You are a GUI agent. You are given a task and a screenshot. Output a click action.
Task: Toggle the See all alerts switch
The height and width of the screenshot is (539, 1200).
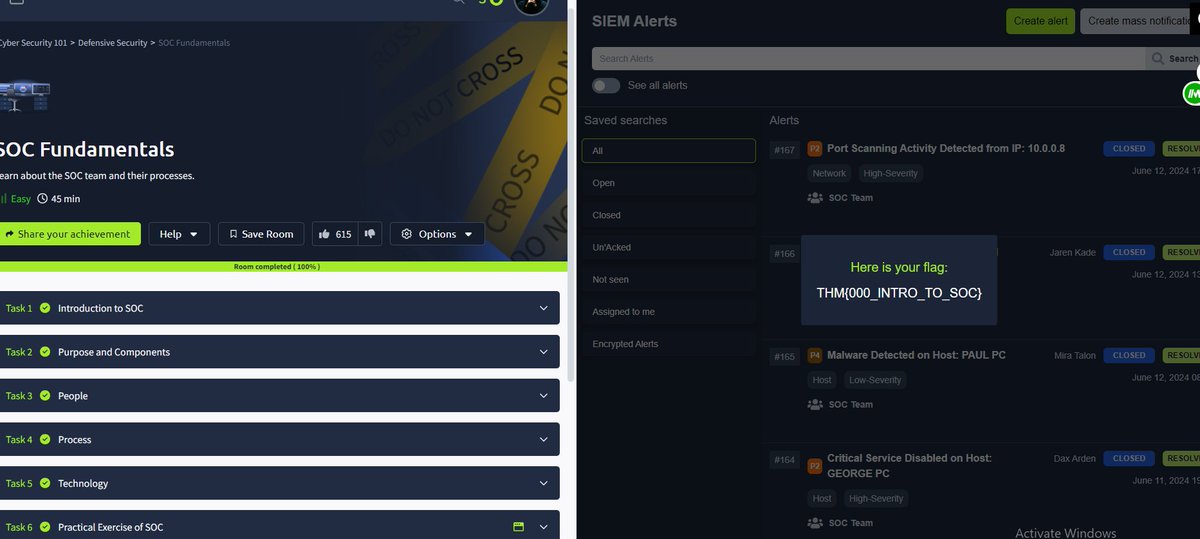tap(606, 86)
